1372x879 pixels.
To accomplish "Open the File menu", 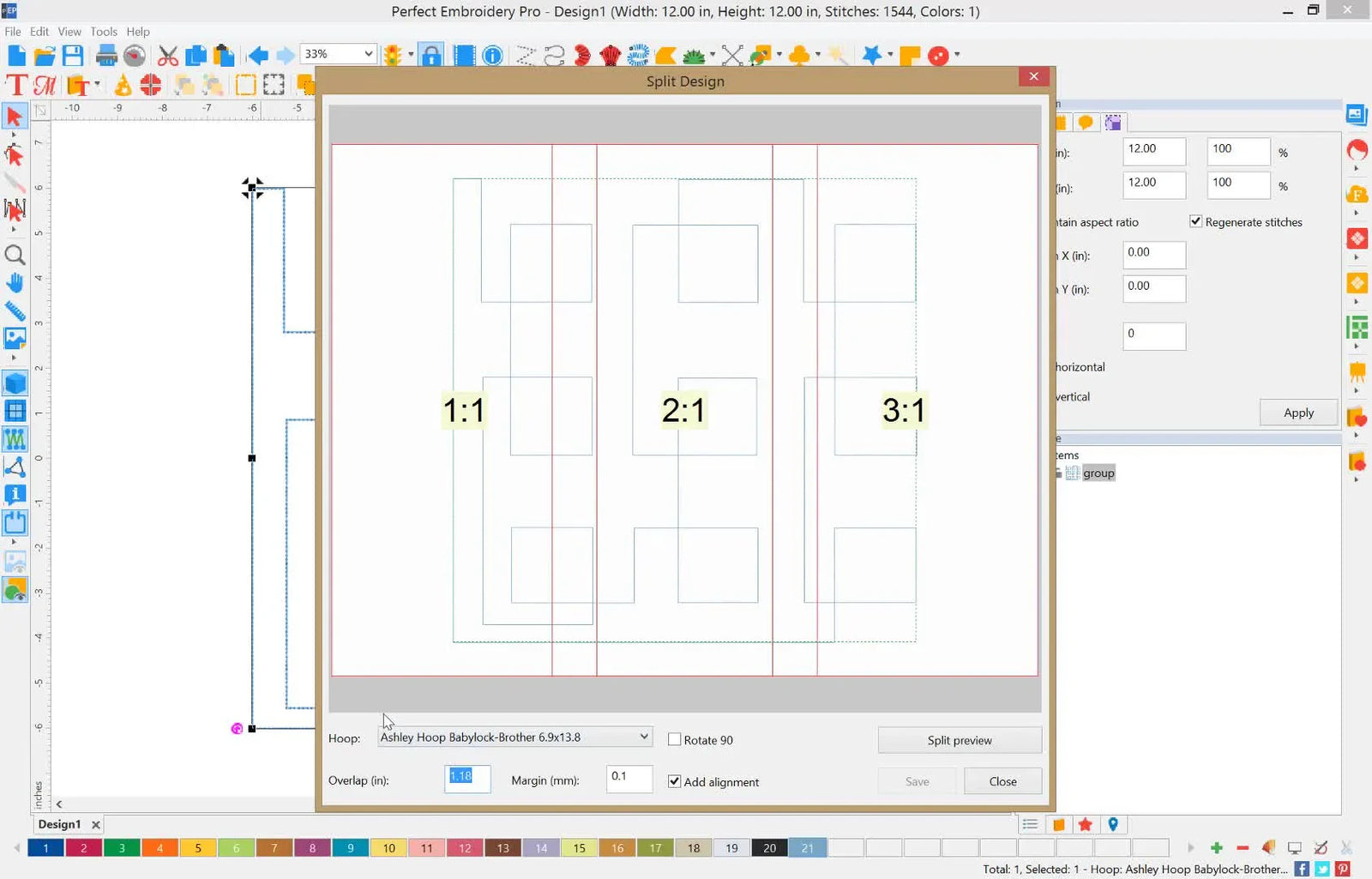I will 13,32.
